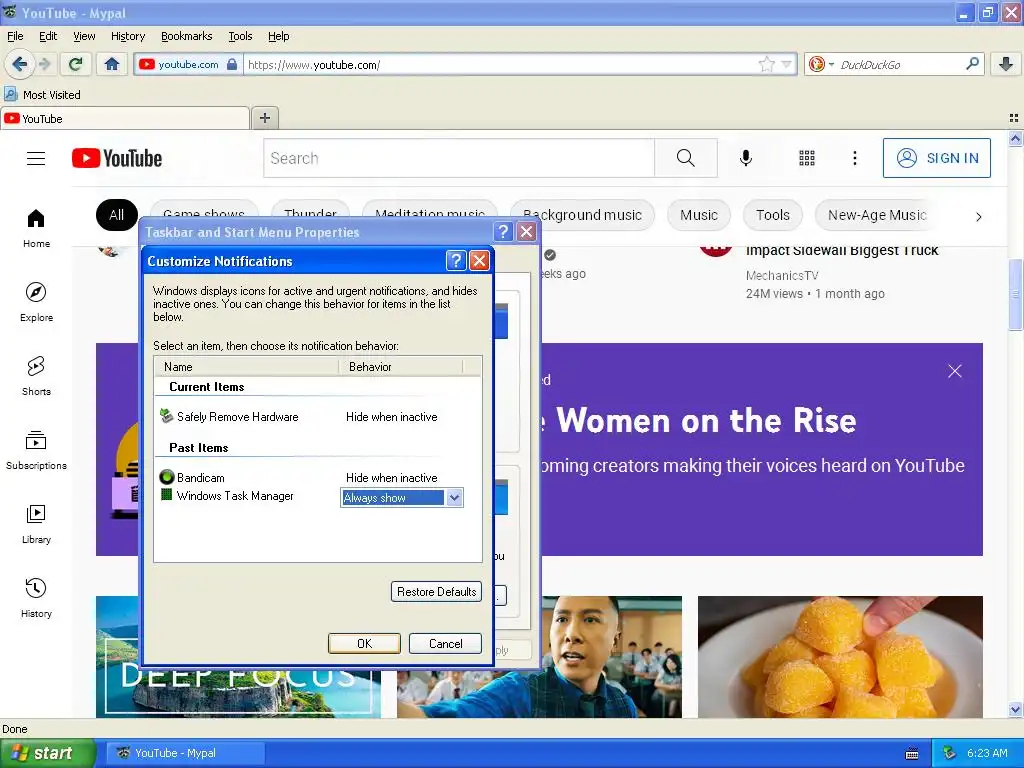Viewport: 1024px width, 768px height.
Task: Click the Name column header
Action: (x=247, y=367)
